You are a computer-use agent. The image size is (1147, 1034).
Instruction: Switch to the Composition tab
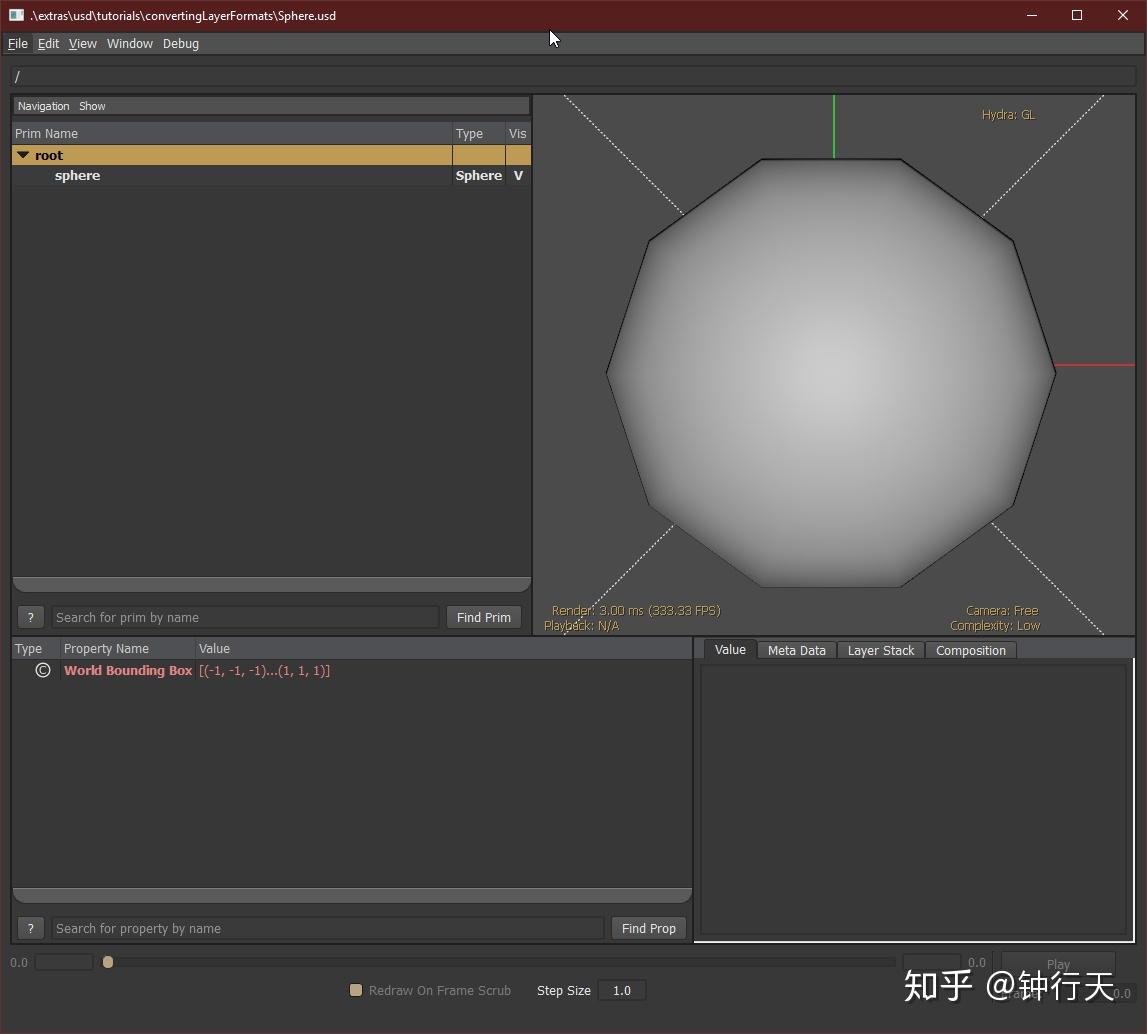click(971, 650)
